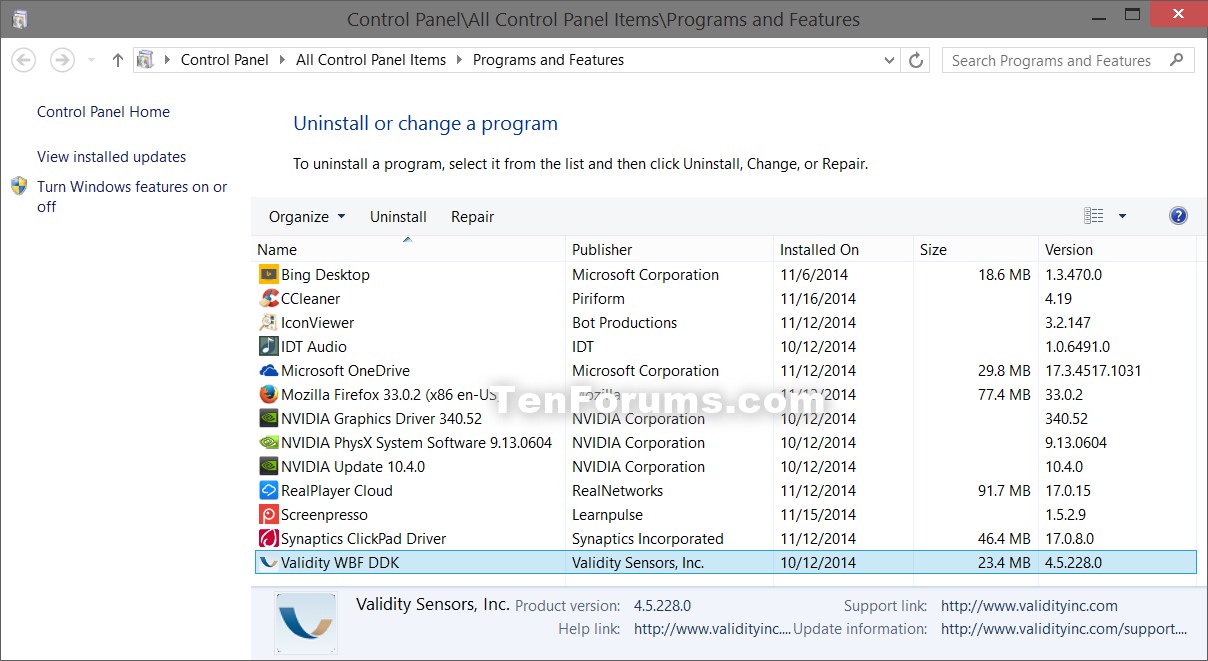Image resolution: width=1208 pixels, height=661 pixels.
Task: Select the CCleaner application icon
Action: click(x=268, y=298)
